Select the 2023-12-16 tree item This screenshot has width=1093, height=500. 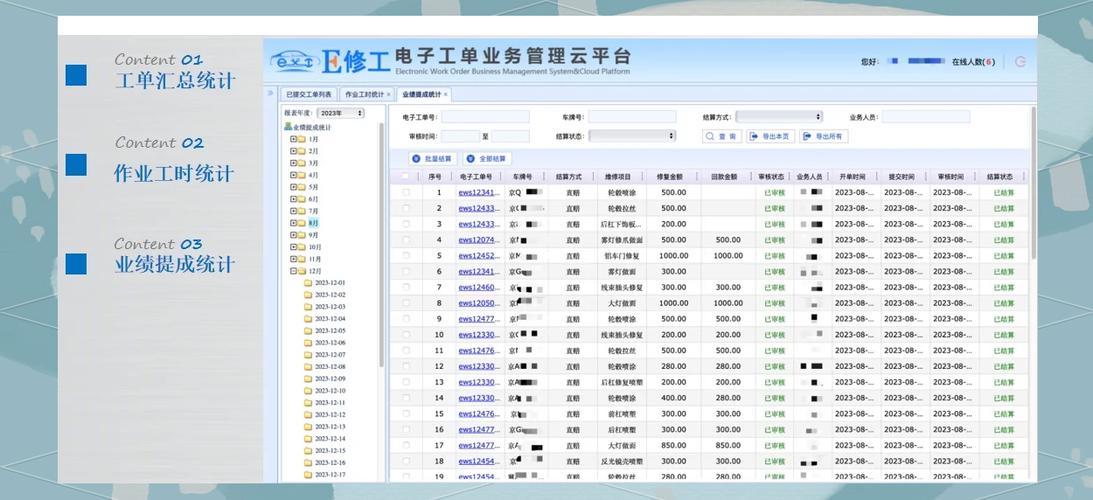pyautogui.click(x=330, y=463)
